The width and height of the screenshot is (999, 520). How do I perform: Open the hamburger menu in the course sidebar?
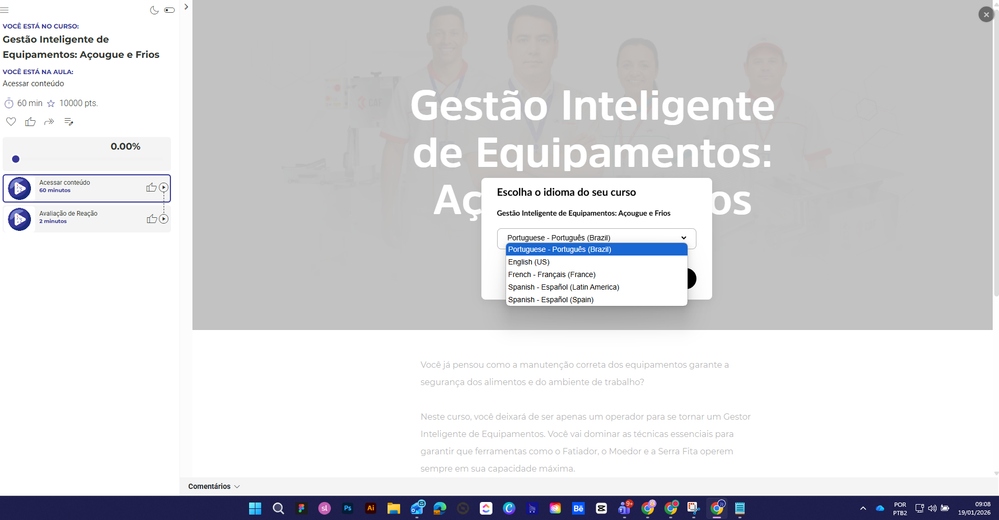[x=4, y=10]
